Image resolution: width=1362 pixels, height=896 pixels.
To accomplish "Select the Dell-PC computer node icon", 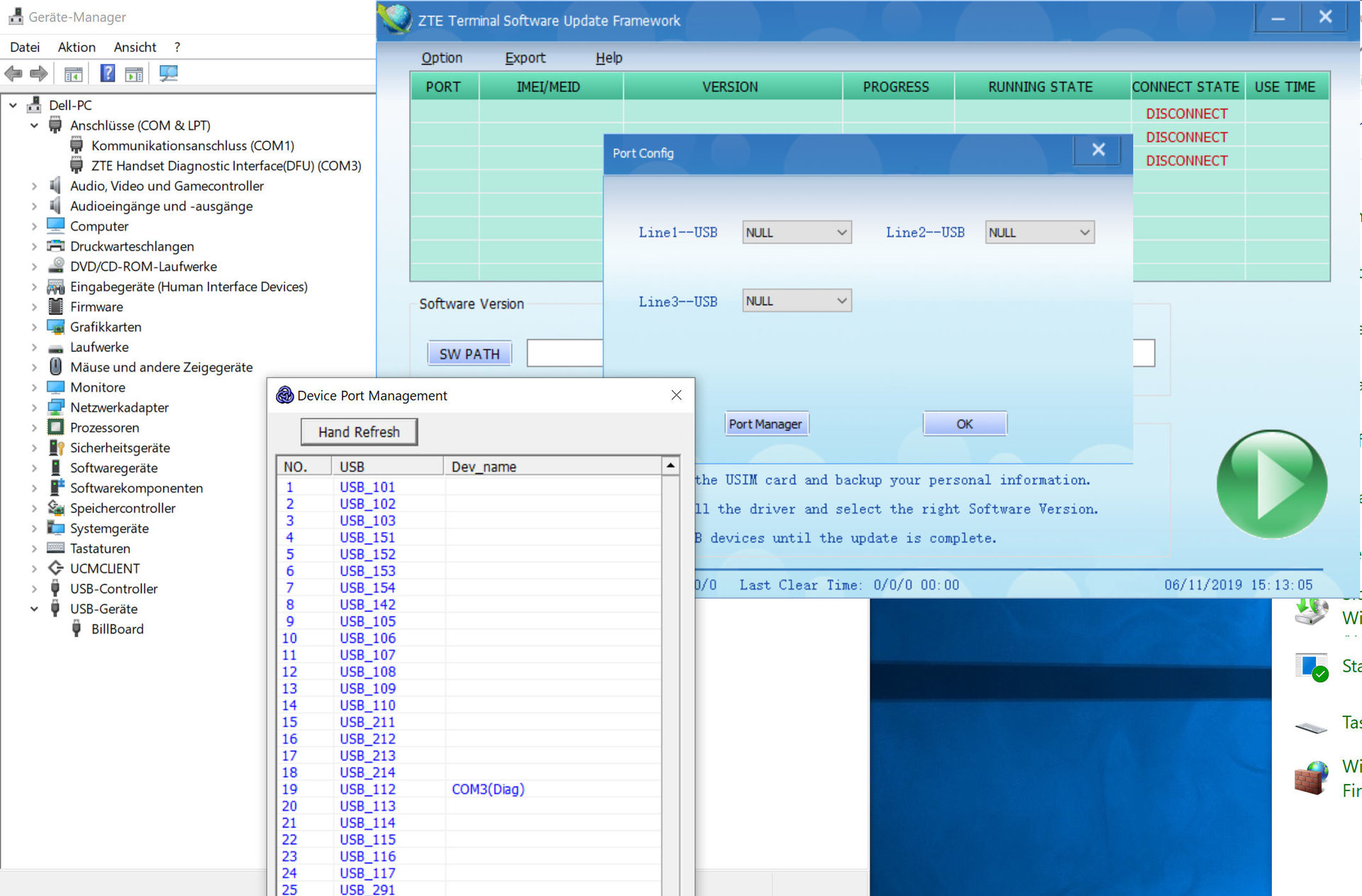I will point(34,105).
